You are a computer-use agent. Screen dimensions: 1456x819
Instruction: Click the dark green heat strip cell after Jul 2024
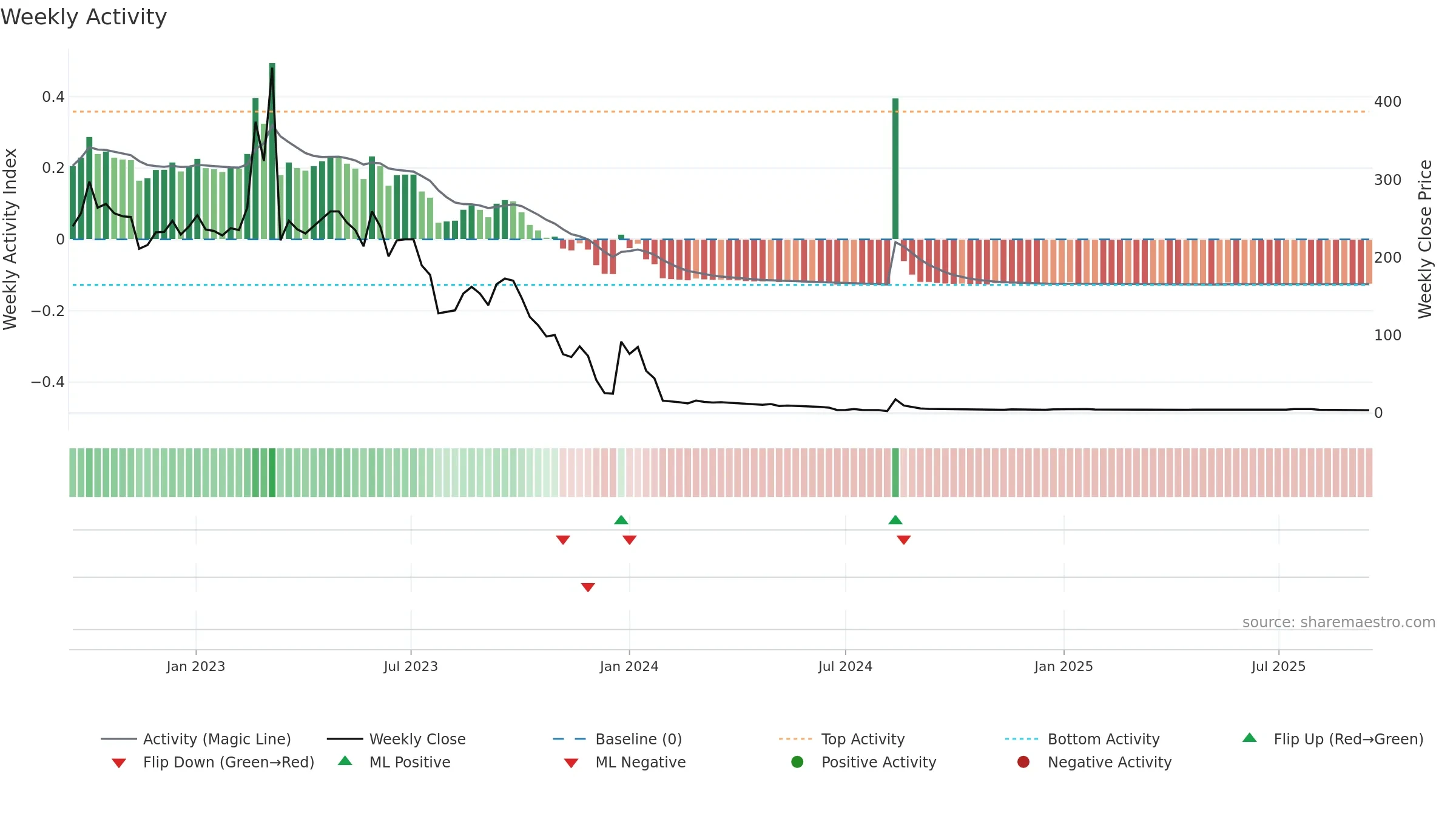point(895,473)
